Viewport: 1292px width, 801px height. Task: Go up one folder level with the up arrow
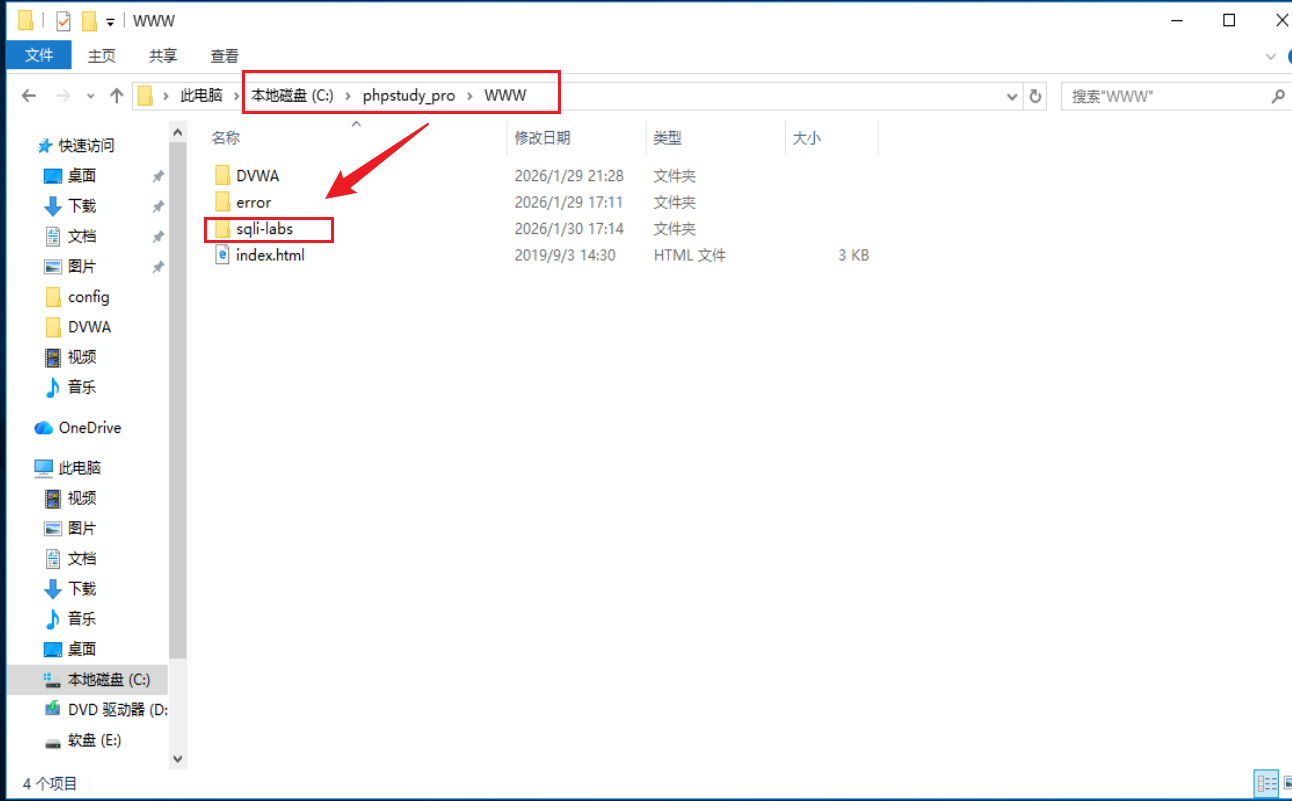[117, 96]
